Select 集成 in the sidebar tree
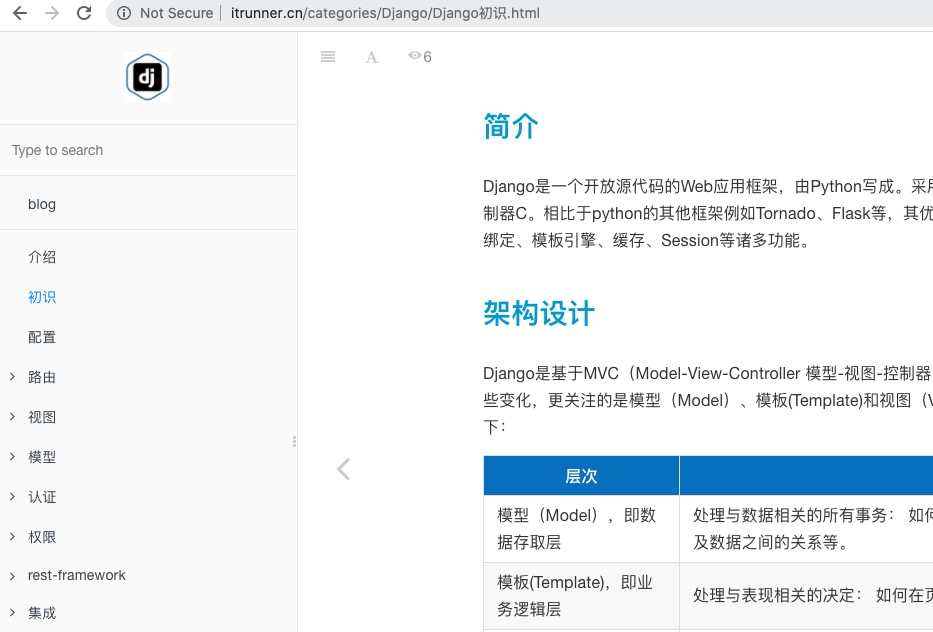 click(x=42, y=613)
